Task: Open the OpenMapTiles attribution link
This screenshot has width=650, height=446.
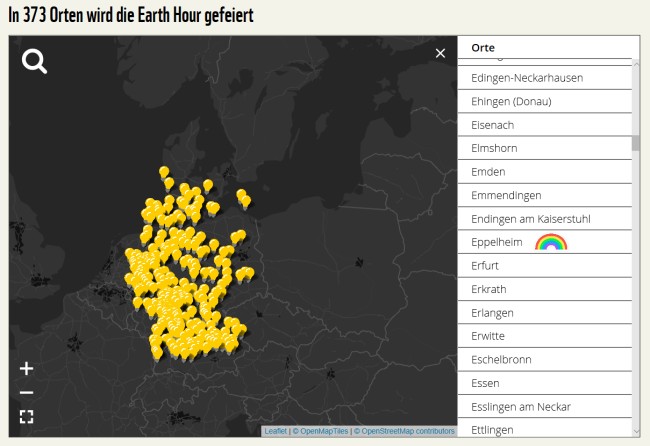Action: [x=320, y=431]
